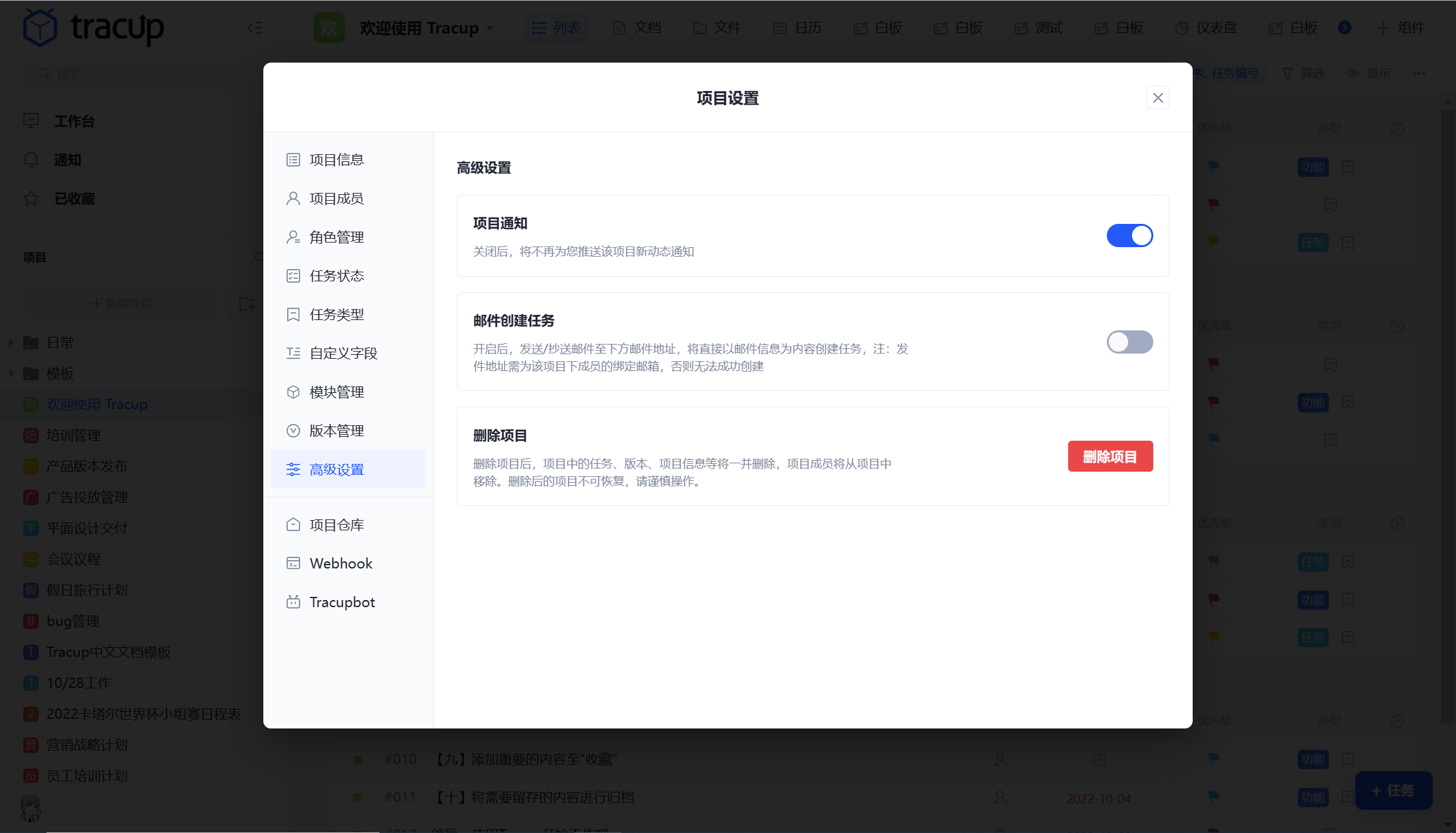The height and width of the screenshot is (833, 1456).
Task: Enable the 邮件创建任务 toggle
Action: (1129, 342)
